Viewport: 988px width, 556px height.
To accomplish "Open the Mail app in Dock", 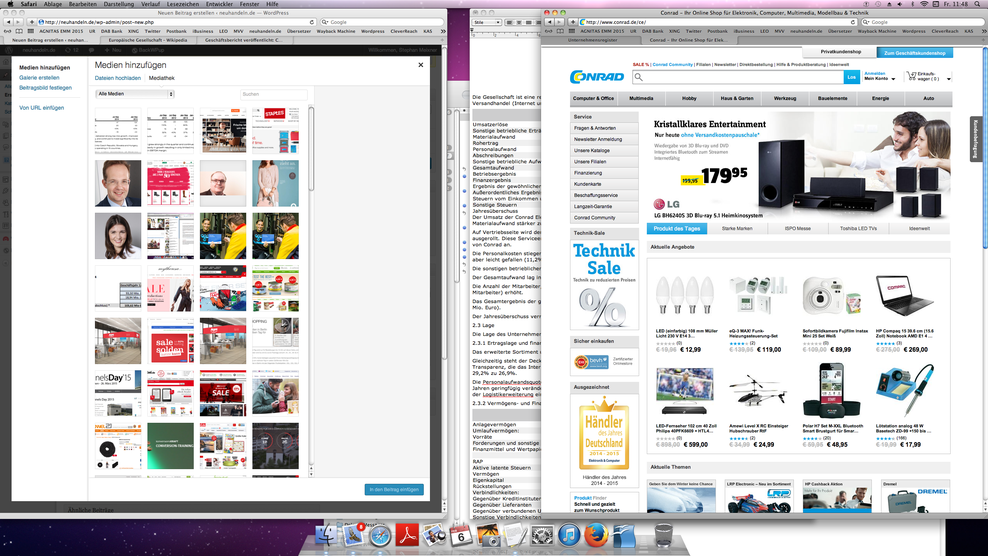I will (x=353, y=535).
